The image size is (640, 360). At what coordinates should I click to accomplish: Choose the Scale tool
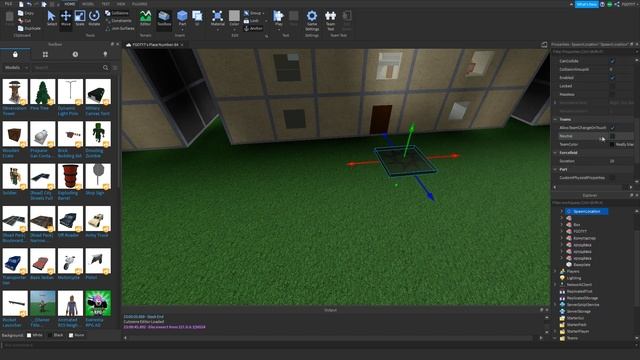pos(80,18)
